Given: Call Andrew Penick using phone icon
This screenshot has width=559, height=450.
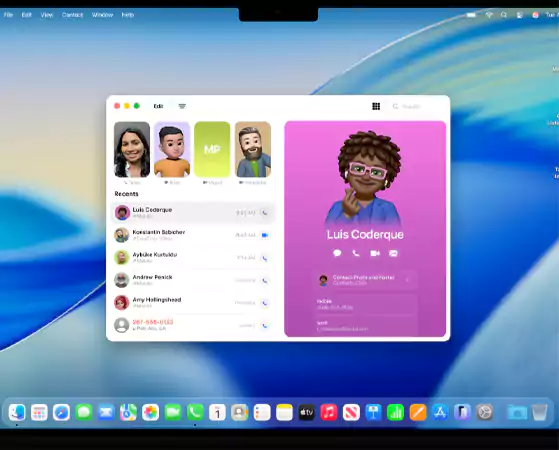Looking at the screenshot, I should (265, 281).
